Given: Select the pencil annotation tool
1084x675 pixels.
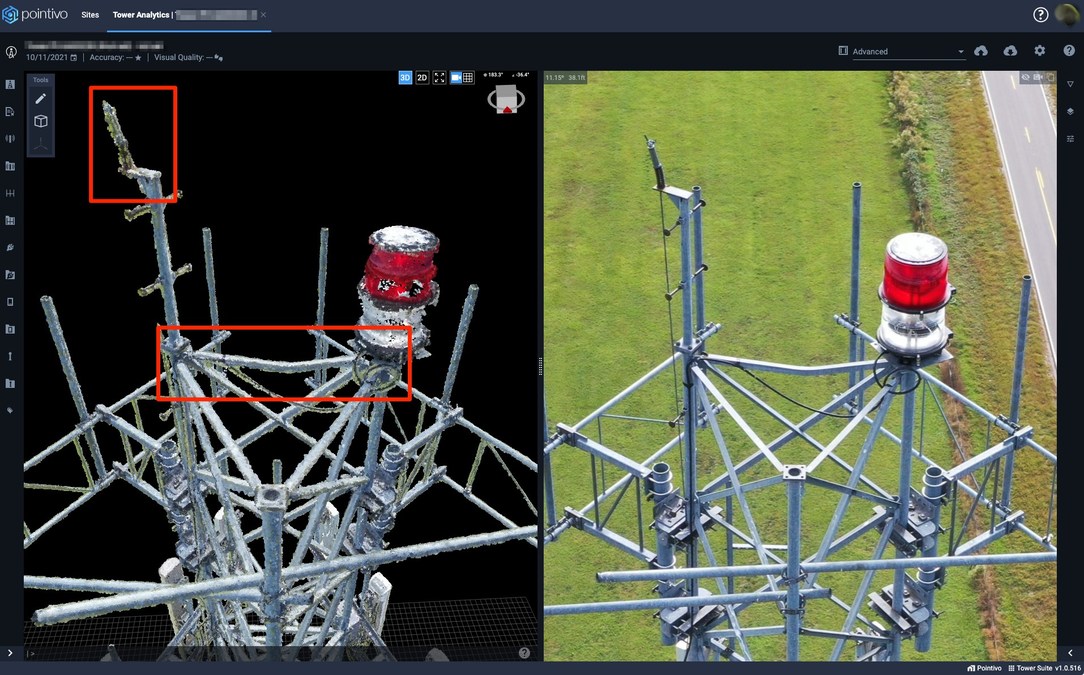Looking at the screenshot, I should pos(41,99).
